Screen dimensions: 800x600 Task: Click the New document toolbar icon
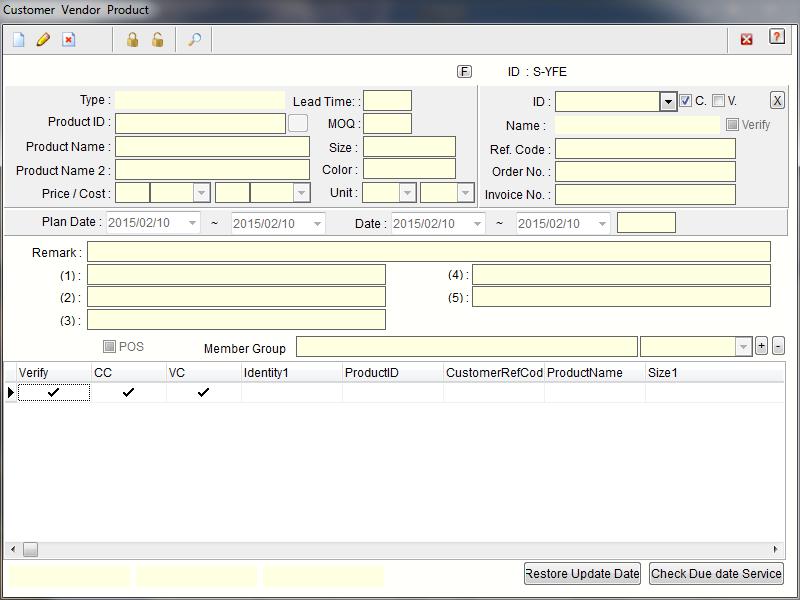point(18,40)
